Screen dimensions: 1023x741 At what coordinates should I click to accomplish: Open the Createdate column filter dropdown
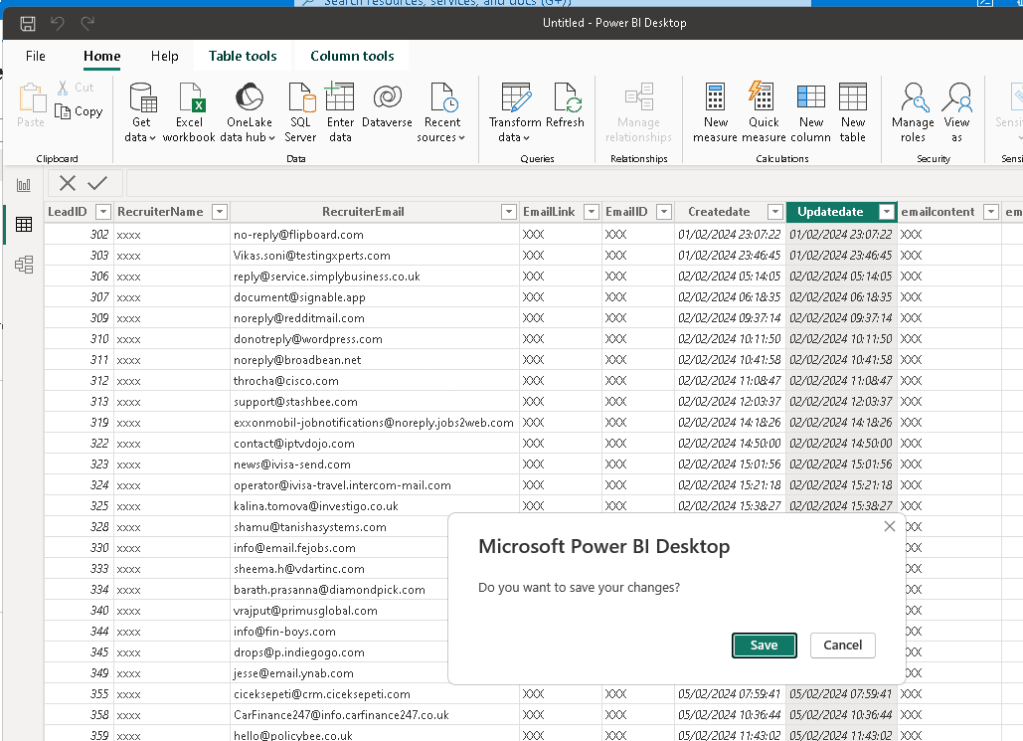point(775,212)
